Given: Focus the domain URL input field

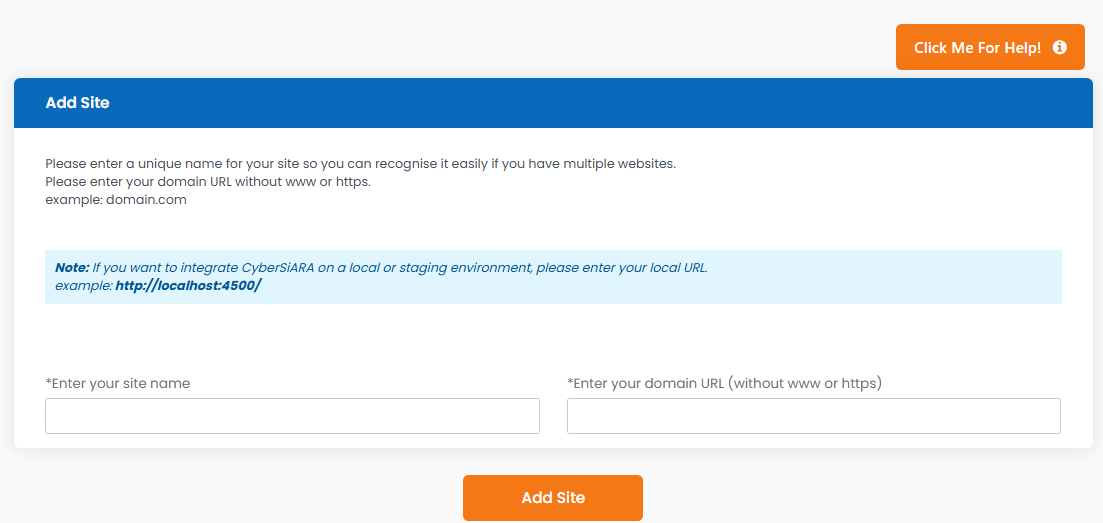Looking at the screenshot, I should [x=814, y=416].
